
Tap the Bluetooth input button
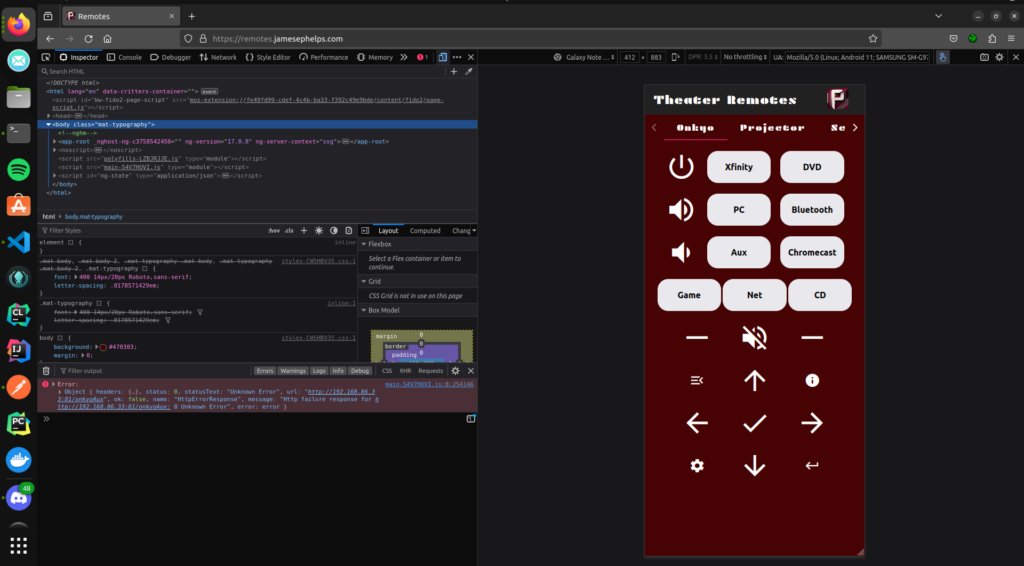812,210
